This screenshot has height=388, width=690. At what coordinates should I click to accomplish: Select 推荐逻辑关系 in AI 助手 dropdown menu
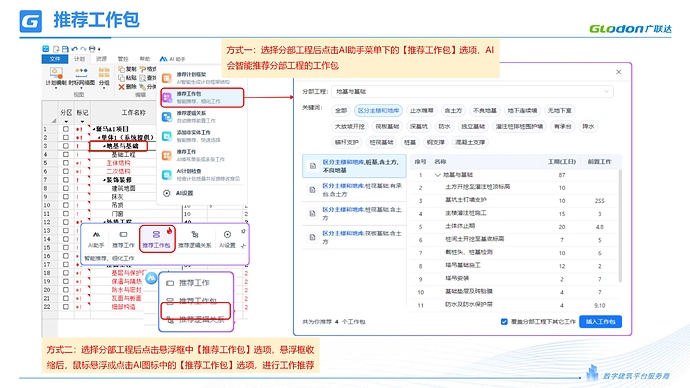coord(202,117)
